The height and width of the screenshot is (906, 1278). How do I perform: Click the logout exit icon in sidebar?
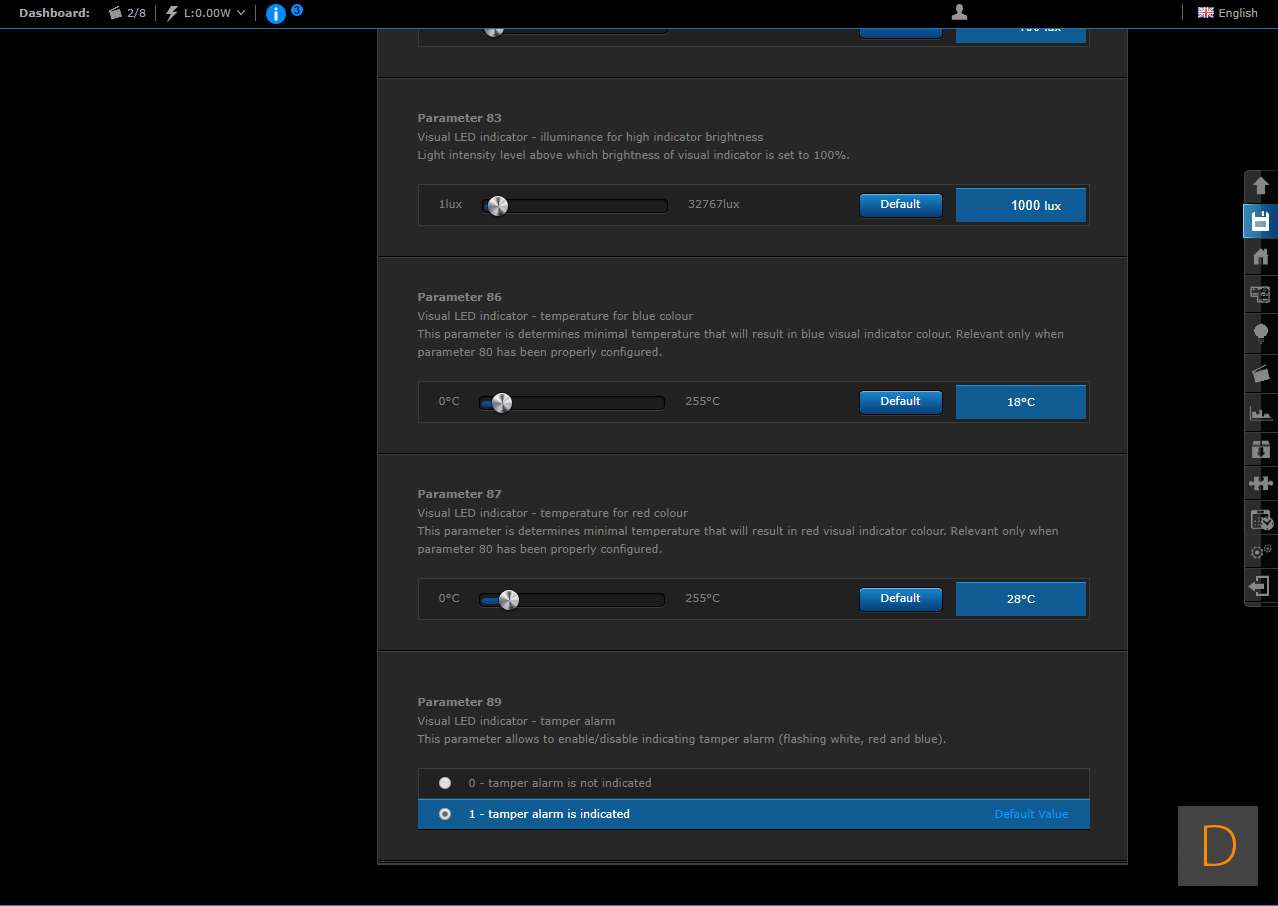(x=1260, y=586)
